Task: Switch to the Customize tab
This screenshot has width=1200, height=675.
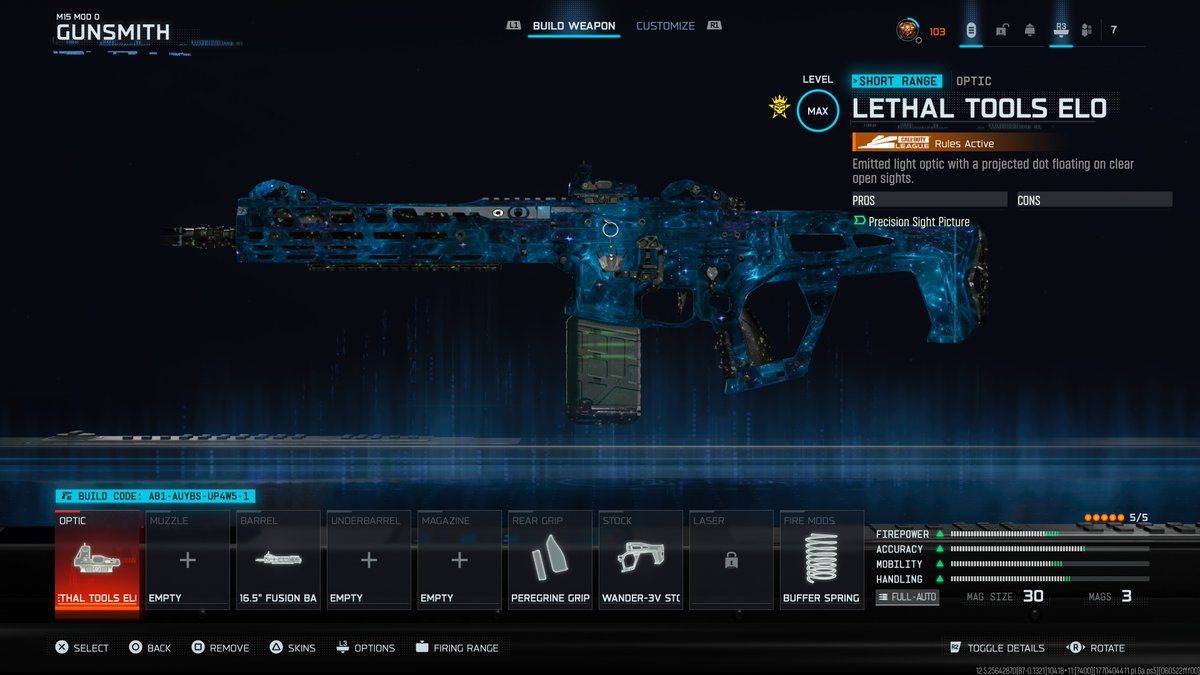Action: point(665,26)
